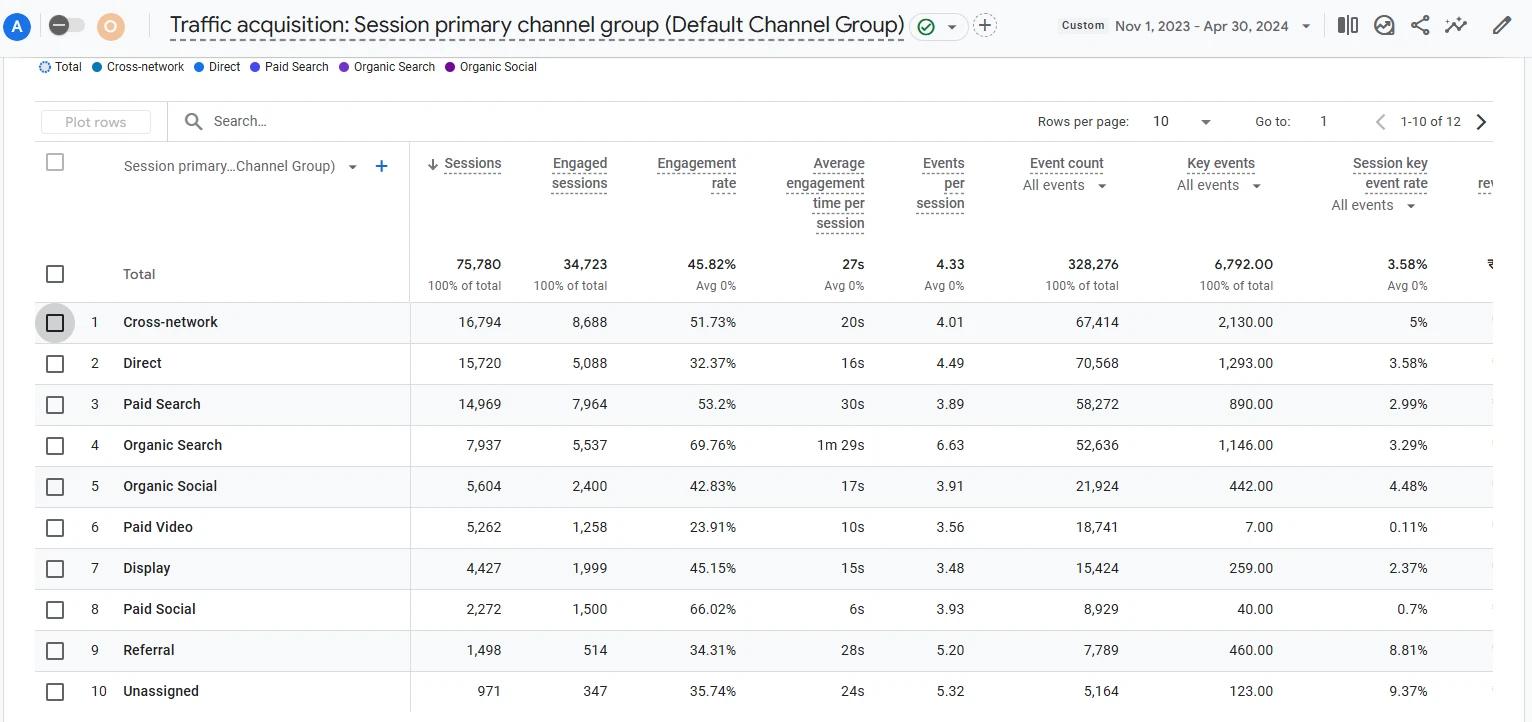Add secondary dimension with blue plus icon
The width and height of the screenshot is (1532, 722).
381,167
